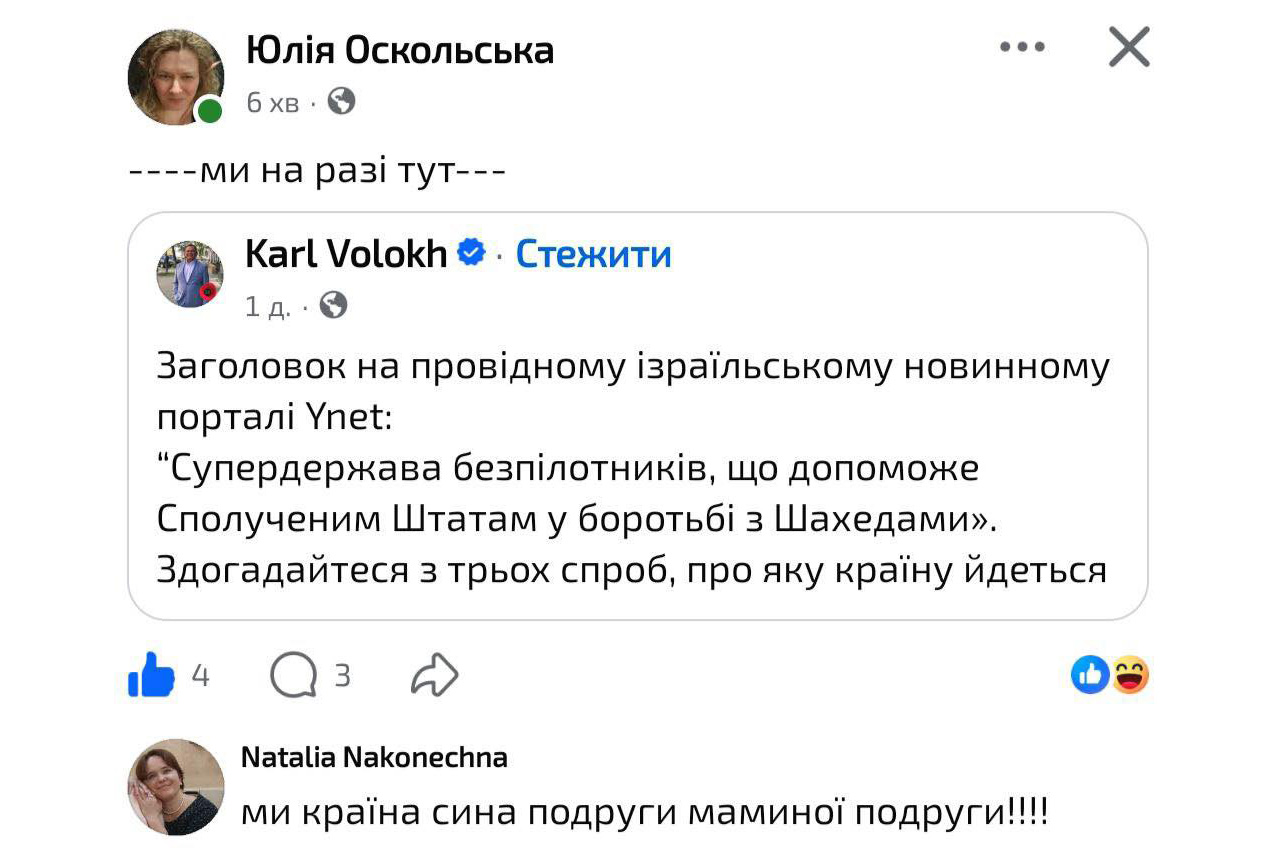
Task: Like the post with the thumbs-up icon
Action: click(152, 676)
